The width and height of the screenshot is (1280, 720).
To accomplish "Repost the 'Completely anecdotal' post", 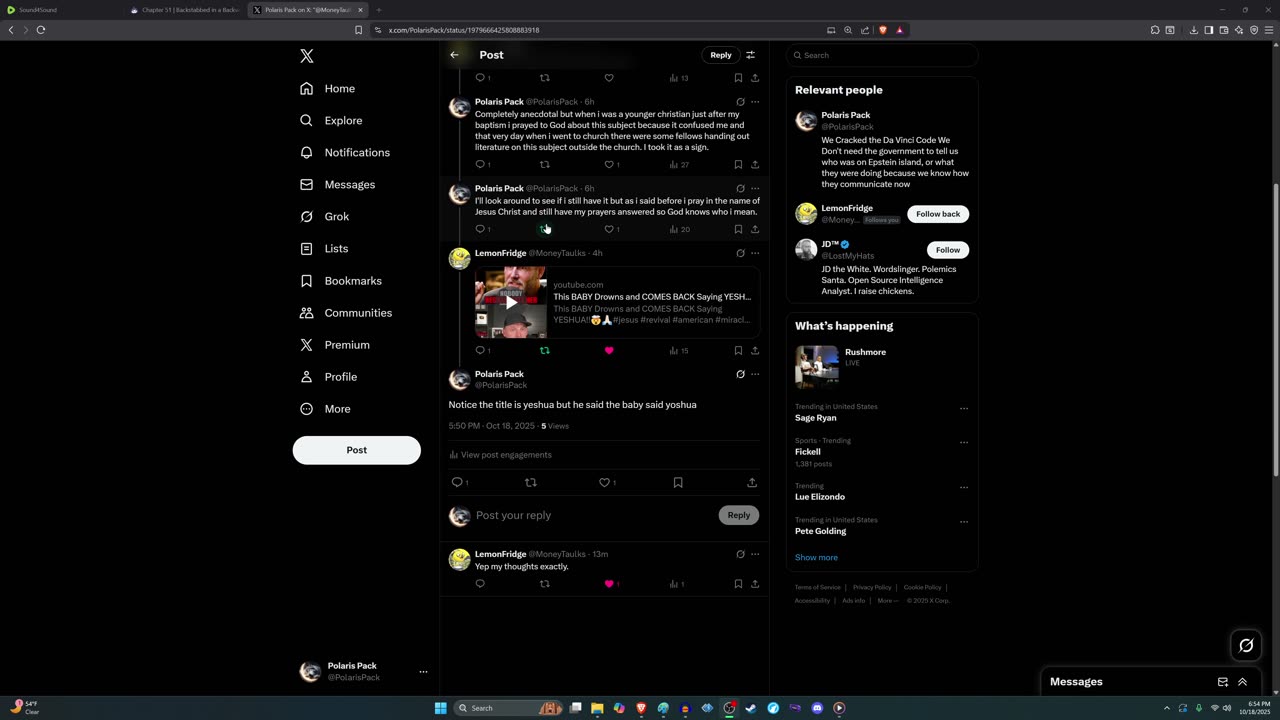I will click(x=545, y=164).
